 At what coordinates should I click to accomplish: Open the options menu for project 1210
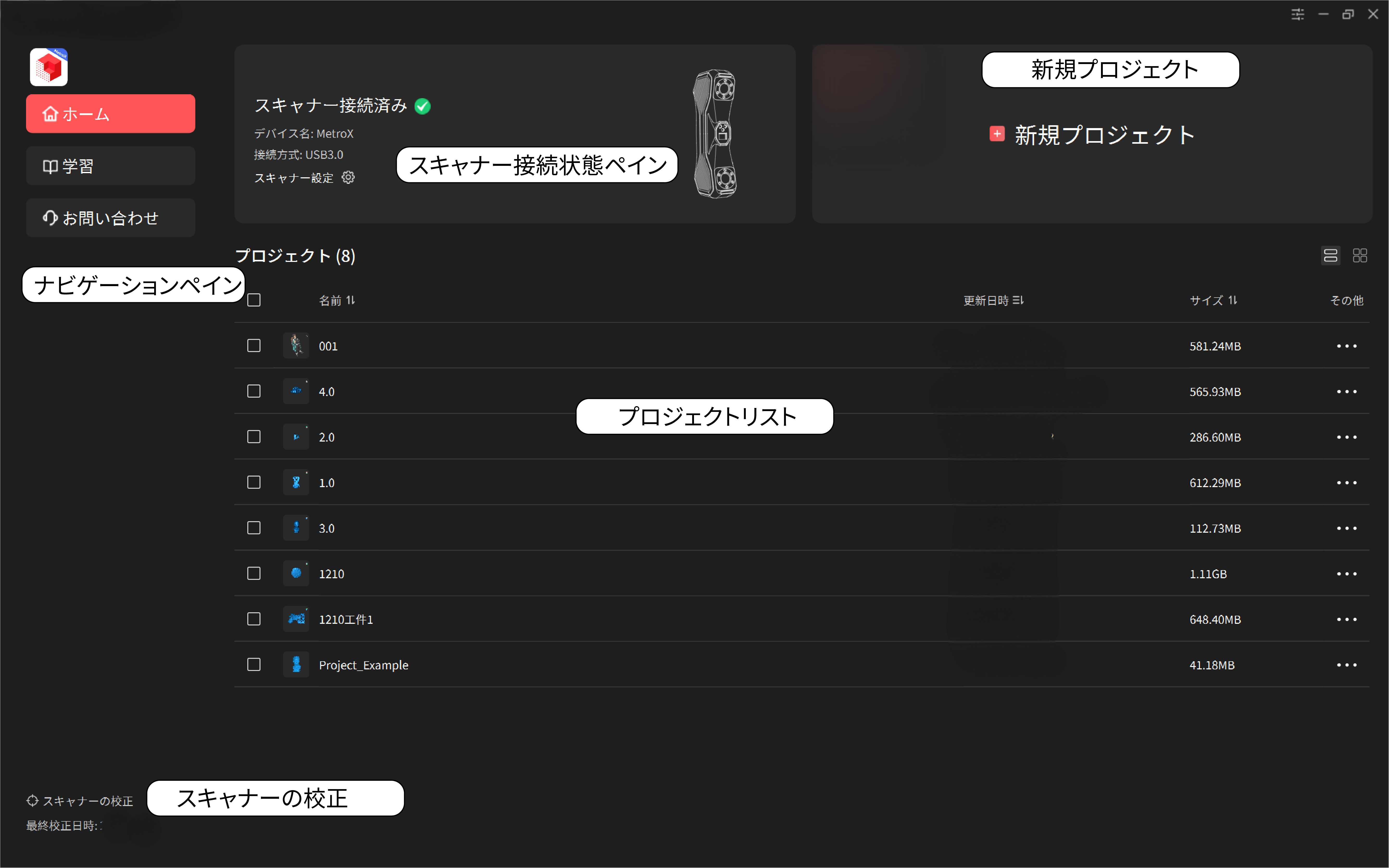click(1347, 573)
